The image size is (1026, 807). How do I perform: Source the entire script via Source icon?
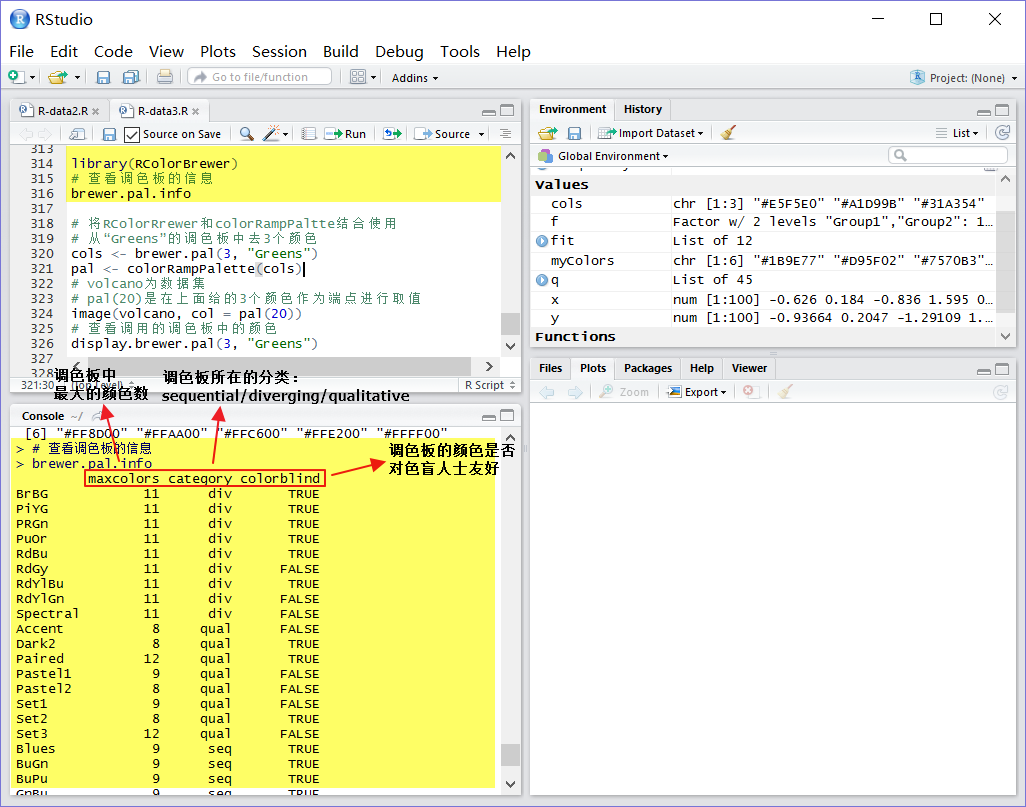449,133
